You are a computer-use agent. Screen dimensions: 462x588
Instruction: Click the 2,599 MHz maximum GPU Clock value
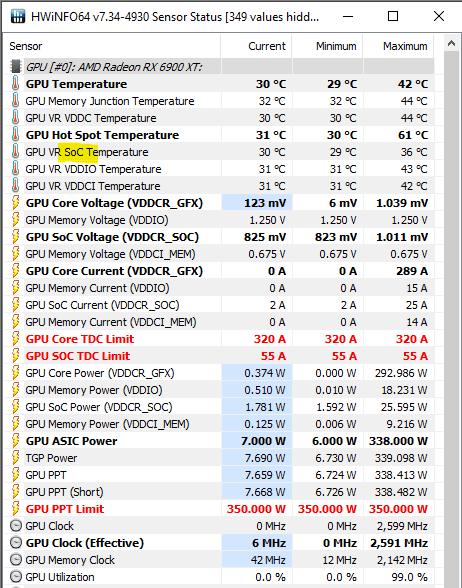pyautogui.click(x=402, y=526)
